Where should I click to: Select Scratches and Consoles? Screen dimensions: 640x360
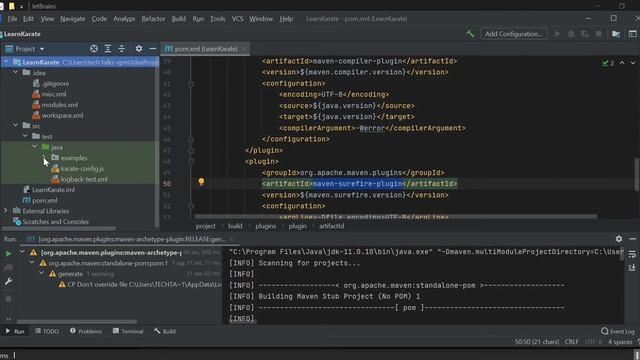[56, 221]
